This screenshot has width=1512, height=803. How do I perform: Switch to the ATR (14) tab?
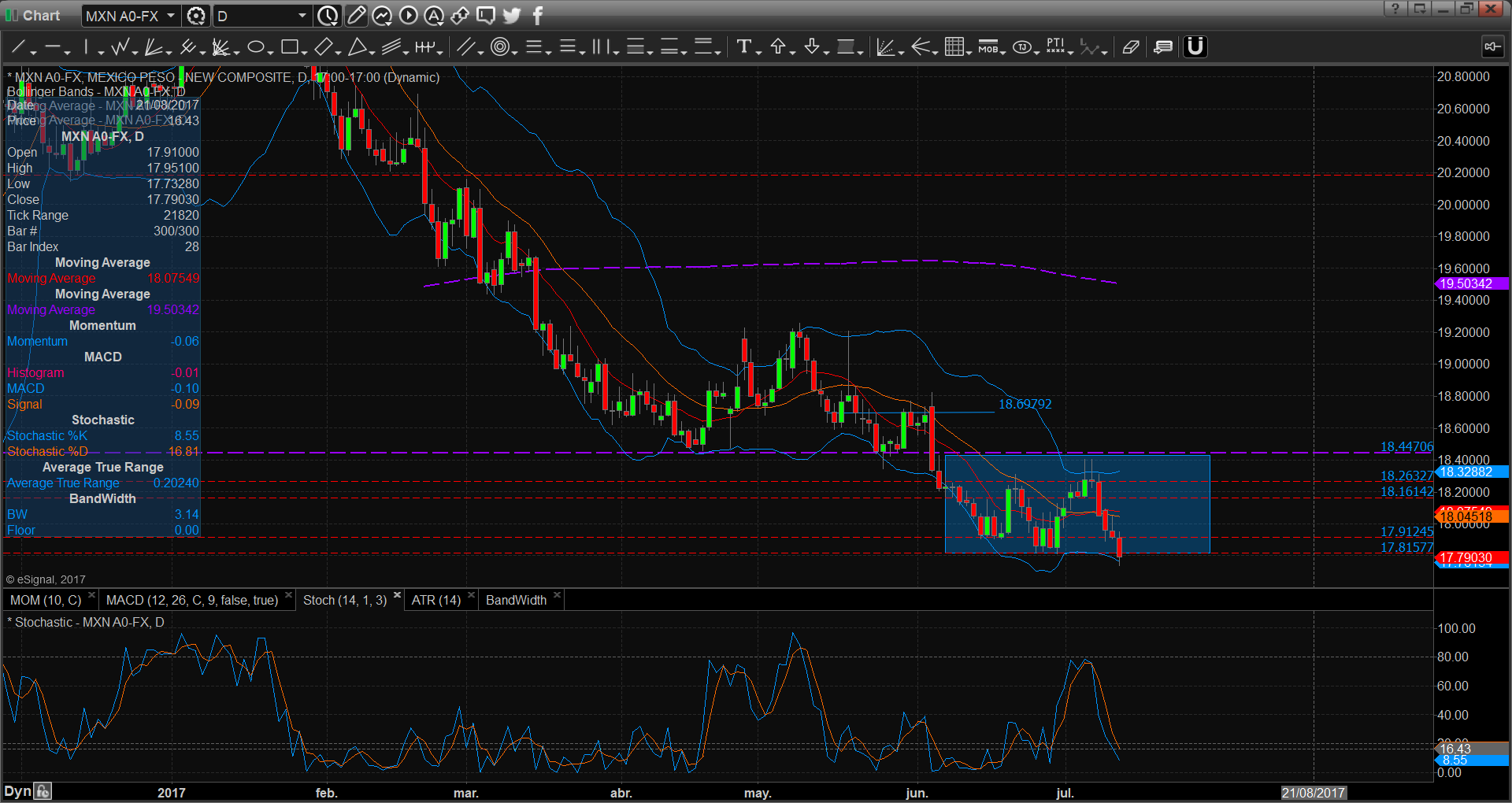click(x=436, y=600)
